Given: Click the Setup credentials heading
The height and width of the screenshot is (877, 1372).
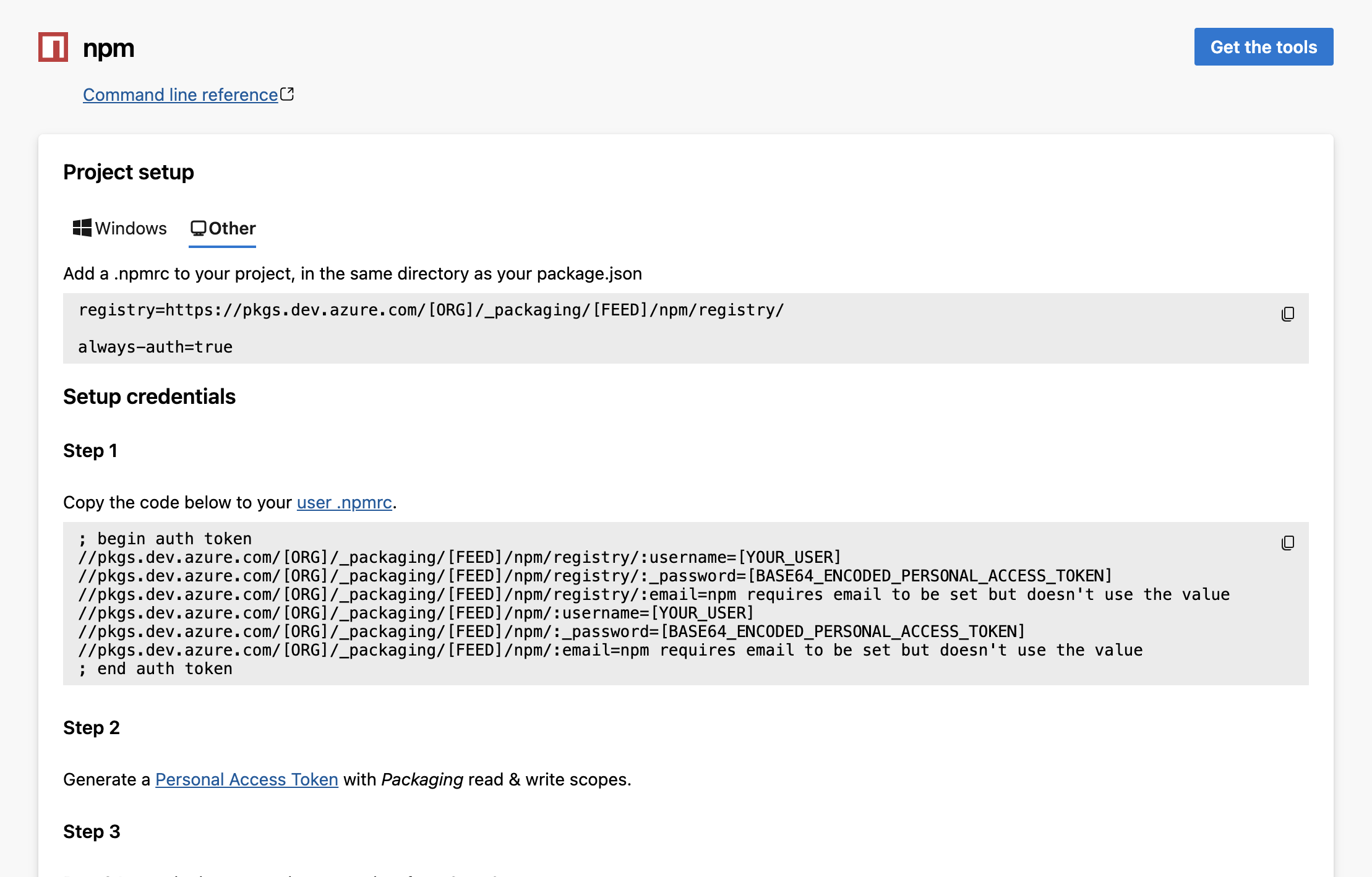Looking at the screenshot, I should click(149, 396).
